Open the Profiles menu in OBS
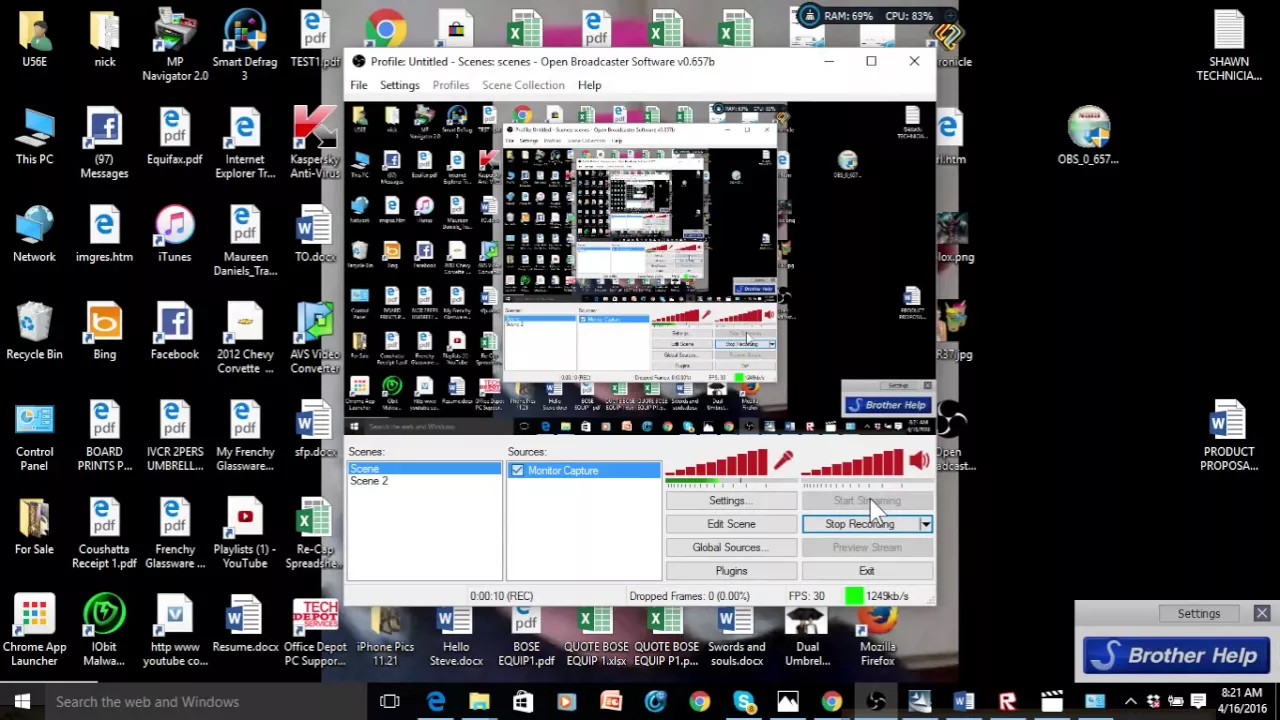Viewport: 1280px width, 720px height. pyautogui.click(x=451, y=85)
